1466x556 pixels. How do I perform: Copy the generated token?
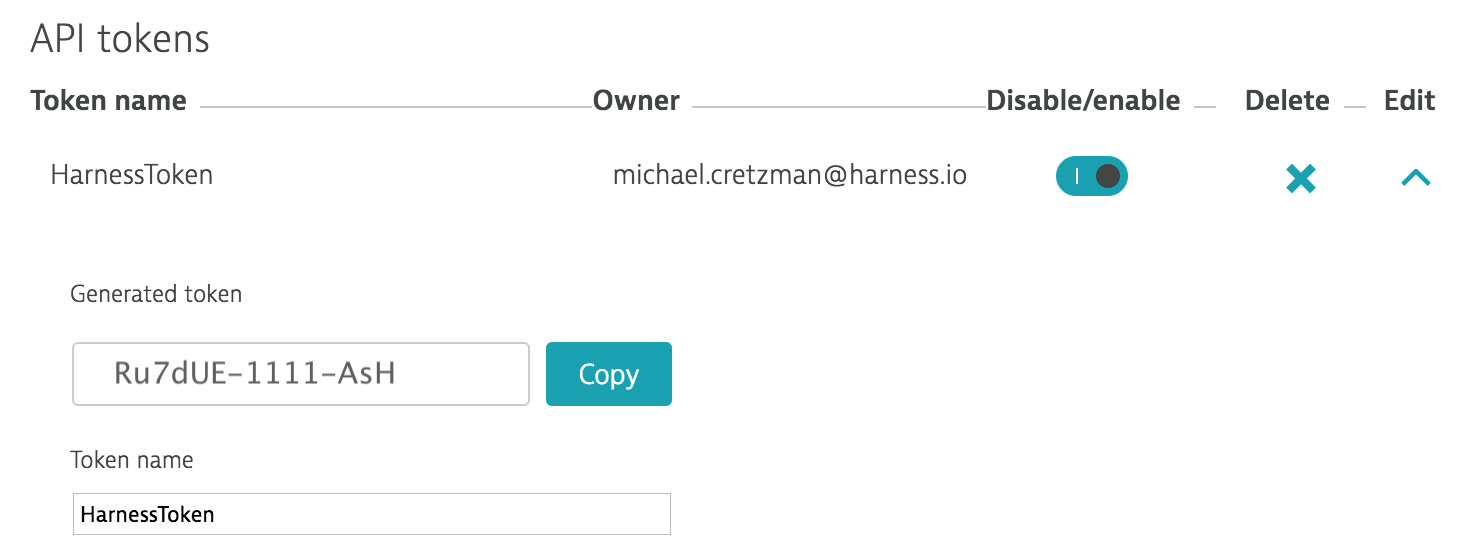coord(608,374)
